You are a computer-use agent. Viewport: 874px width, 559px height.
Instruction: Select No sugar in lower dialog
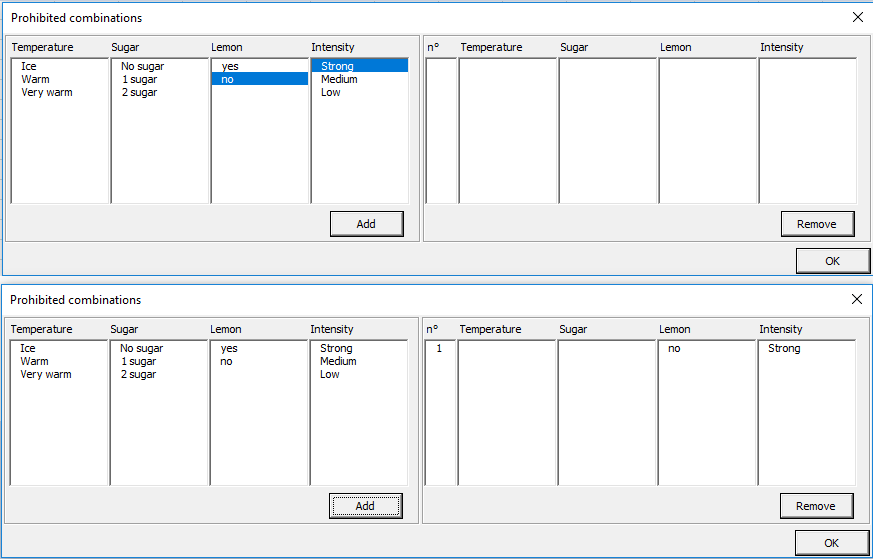pyautogui.click(x=141, y=349)
